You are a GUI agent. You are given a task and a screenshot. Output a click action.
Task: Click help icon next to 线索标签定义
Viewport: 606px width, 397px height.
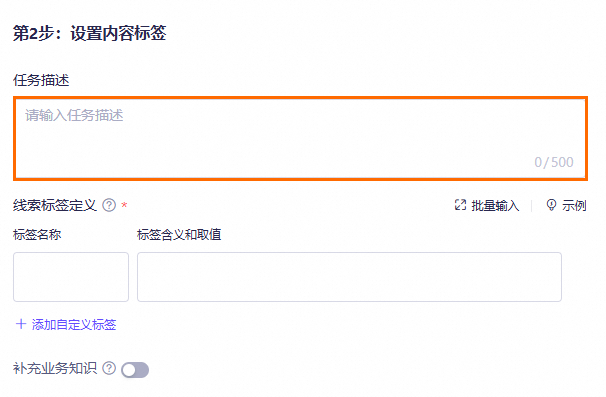tap(109, 205)
